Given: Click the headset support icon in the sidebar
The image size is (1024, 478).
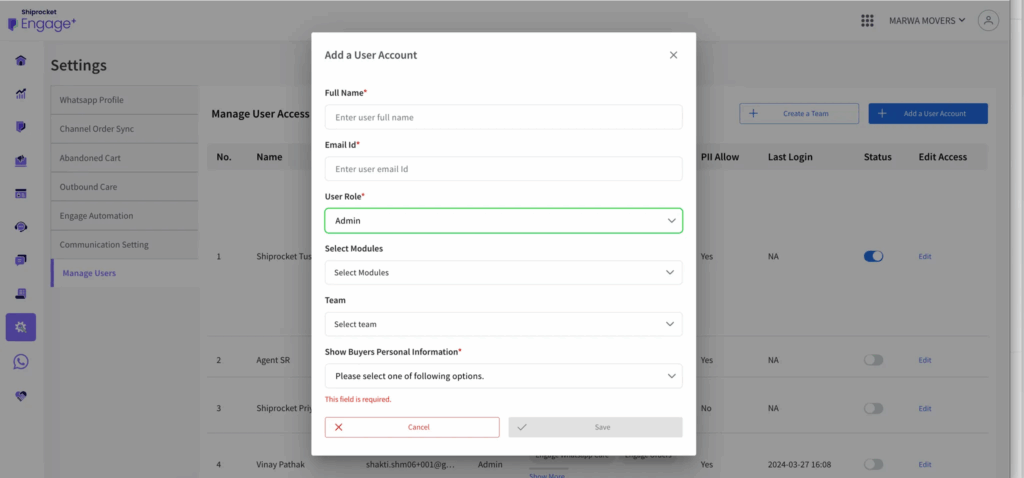Looking at the screenshot, I should [21, 227].
